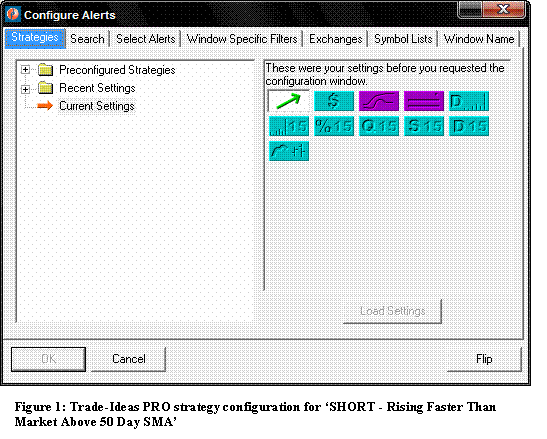Screen dimensions: 547x439
Task: Click the purple horizontal lines icon
Action: pos(424,101)
